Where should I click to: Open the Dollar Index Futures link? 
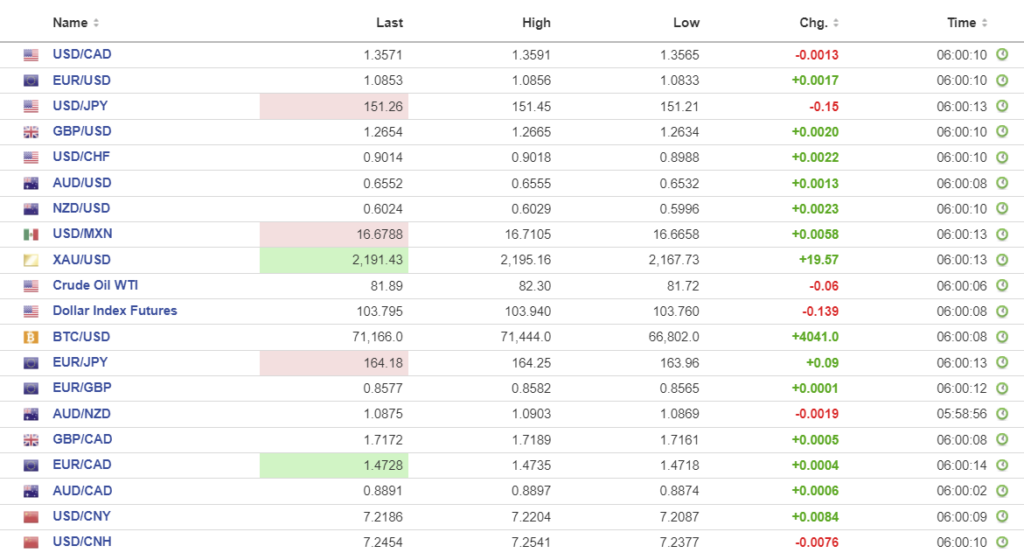coord(114,311)
